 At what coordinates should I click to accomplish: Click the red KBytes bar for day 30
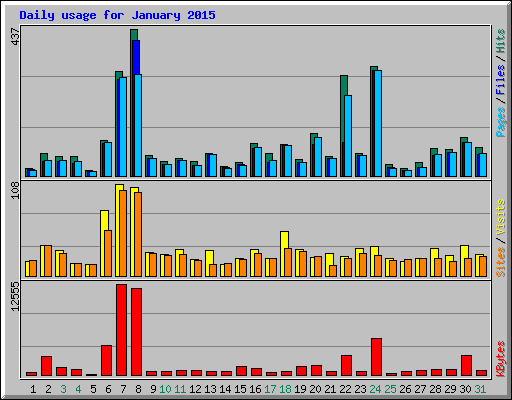tap(466, 365)
